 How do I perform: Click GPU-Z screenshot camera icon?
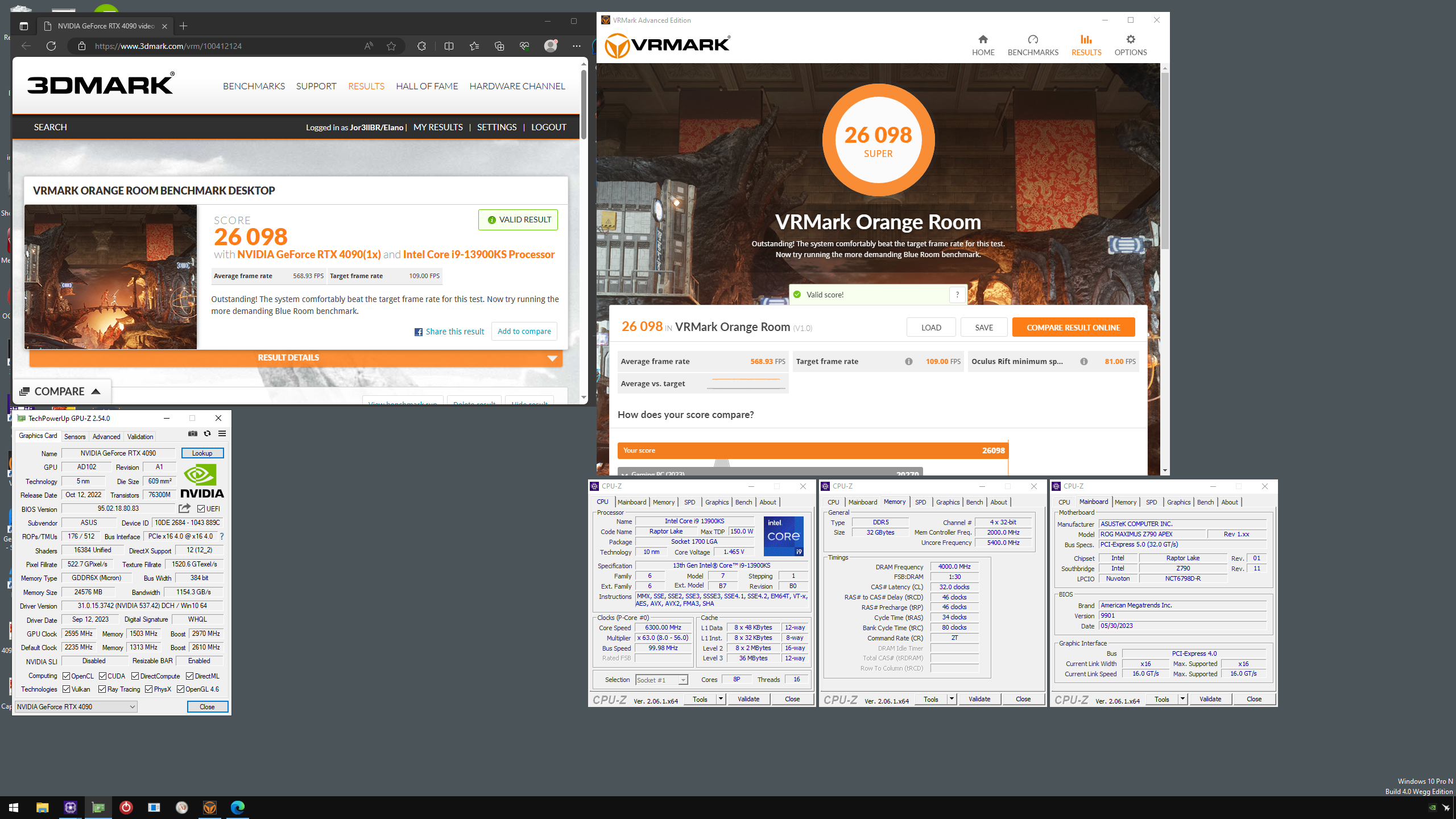(x=193, y=433)
